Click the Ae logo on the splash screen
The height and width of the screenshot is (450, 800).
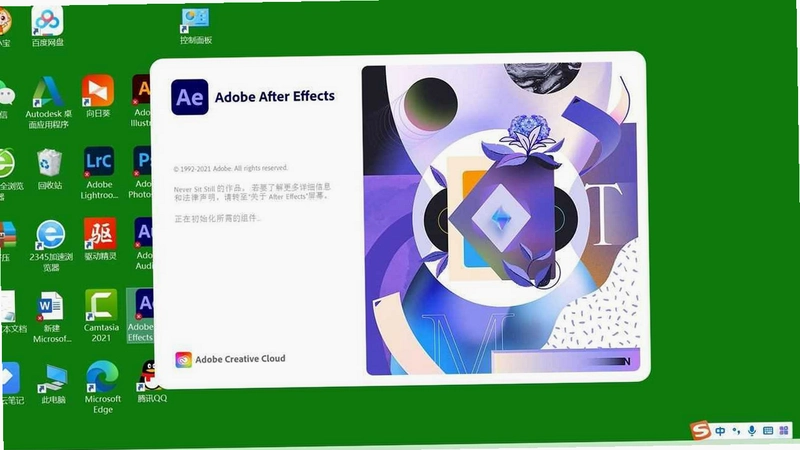(190, 97)
